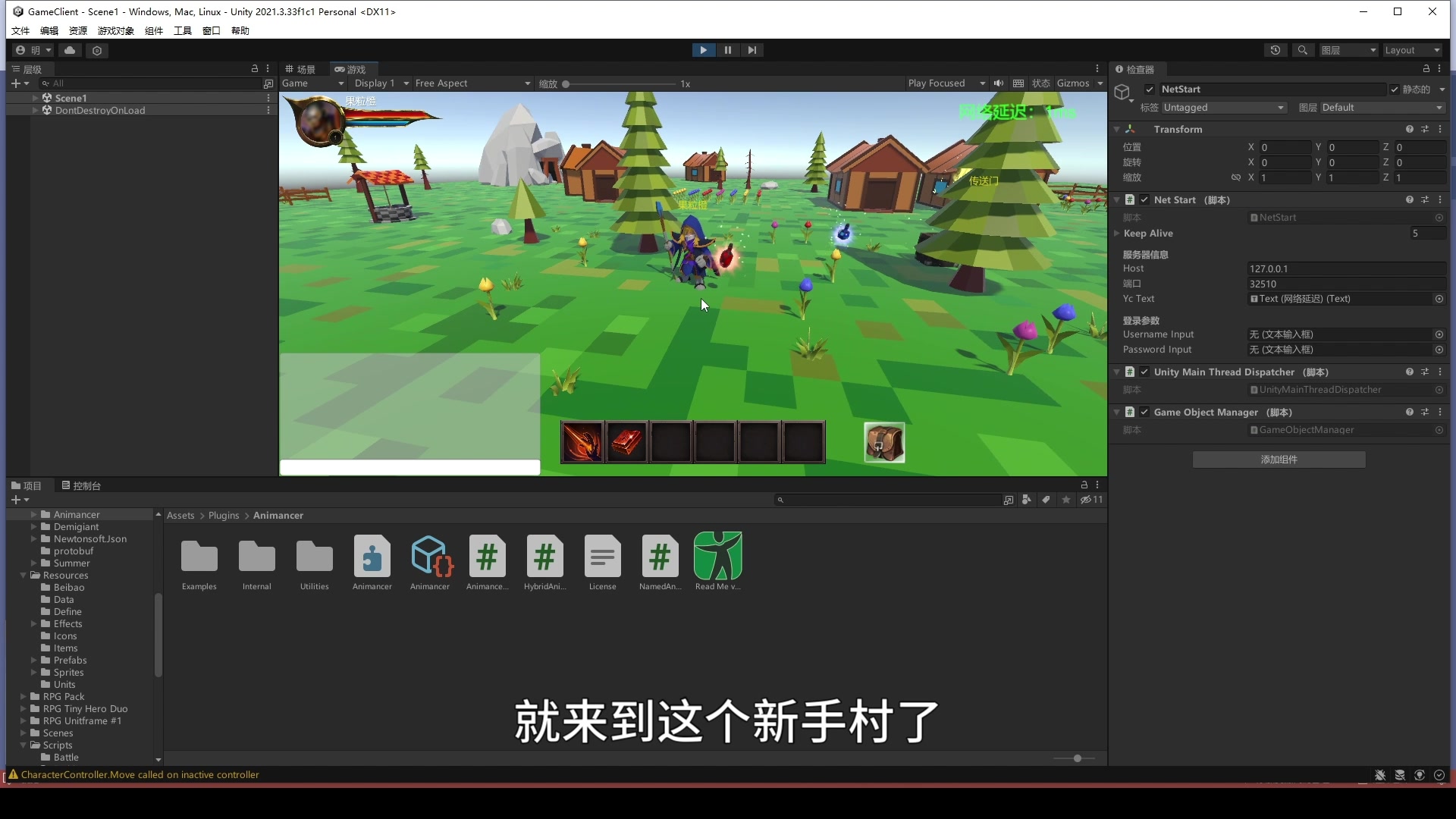Pause the running game

[727, 49]
